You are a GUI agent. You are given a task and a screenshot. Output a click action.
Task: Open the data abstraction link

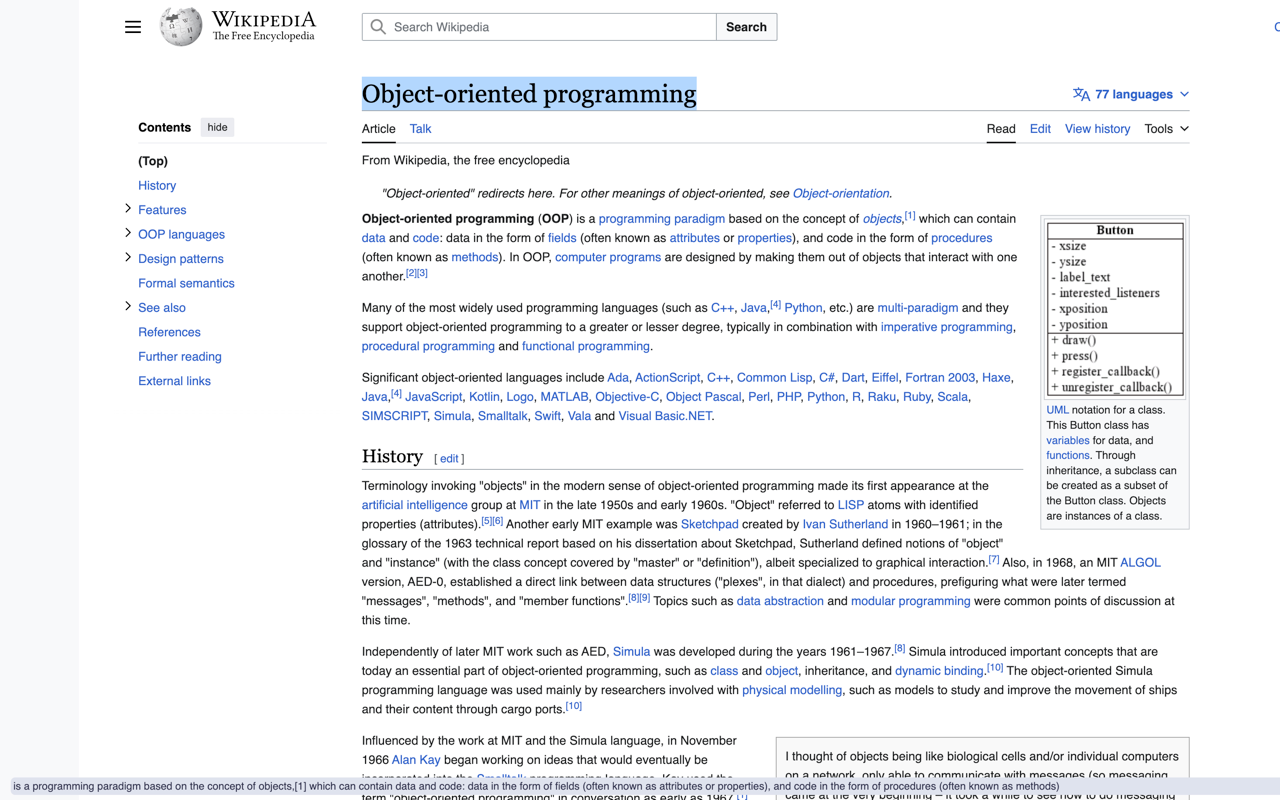[780, 601]
